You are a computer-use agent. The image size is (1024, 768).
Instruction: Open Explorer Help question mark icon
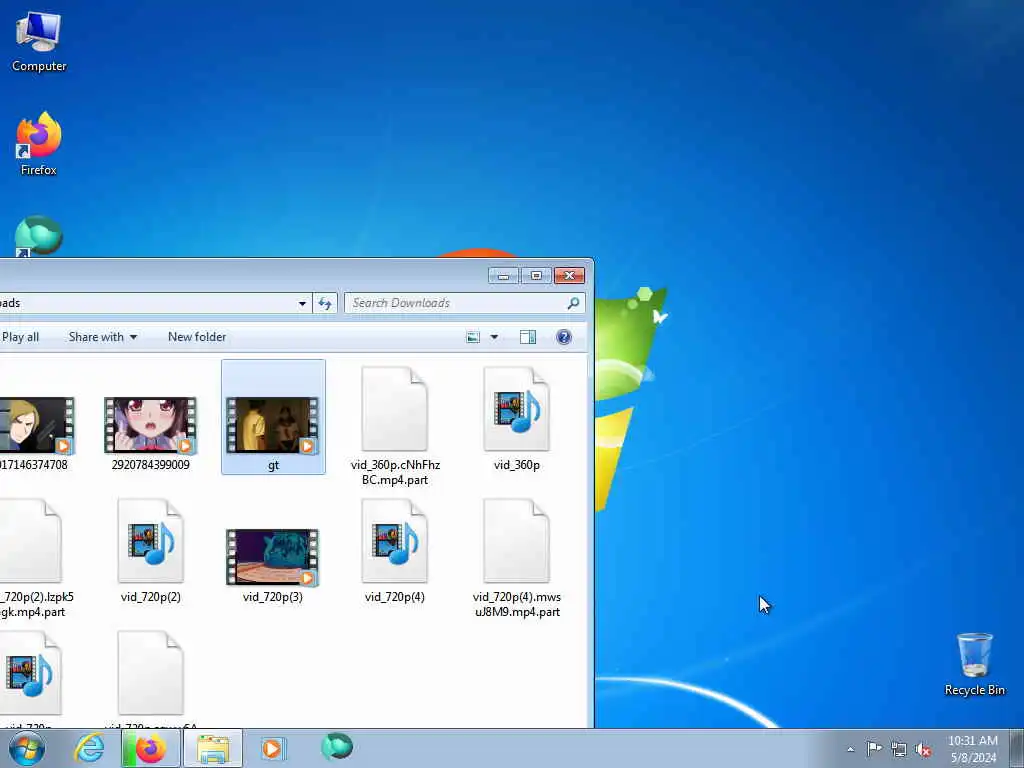564,337
